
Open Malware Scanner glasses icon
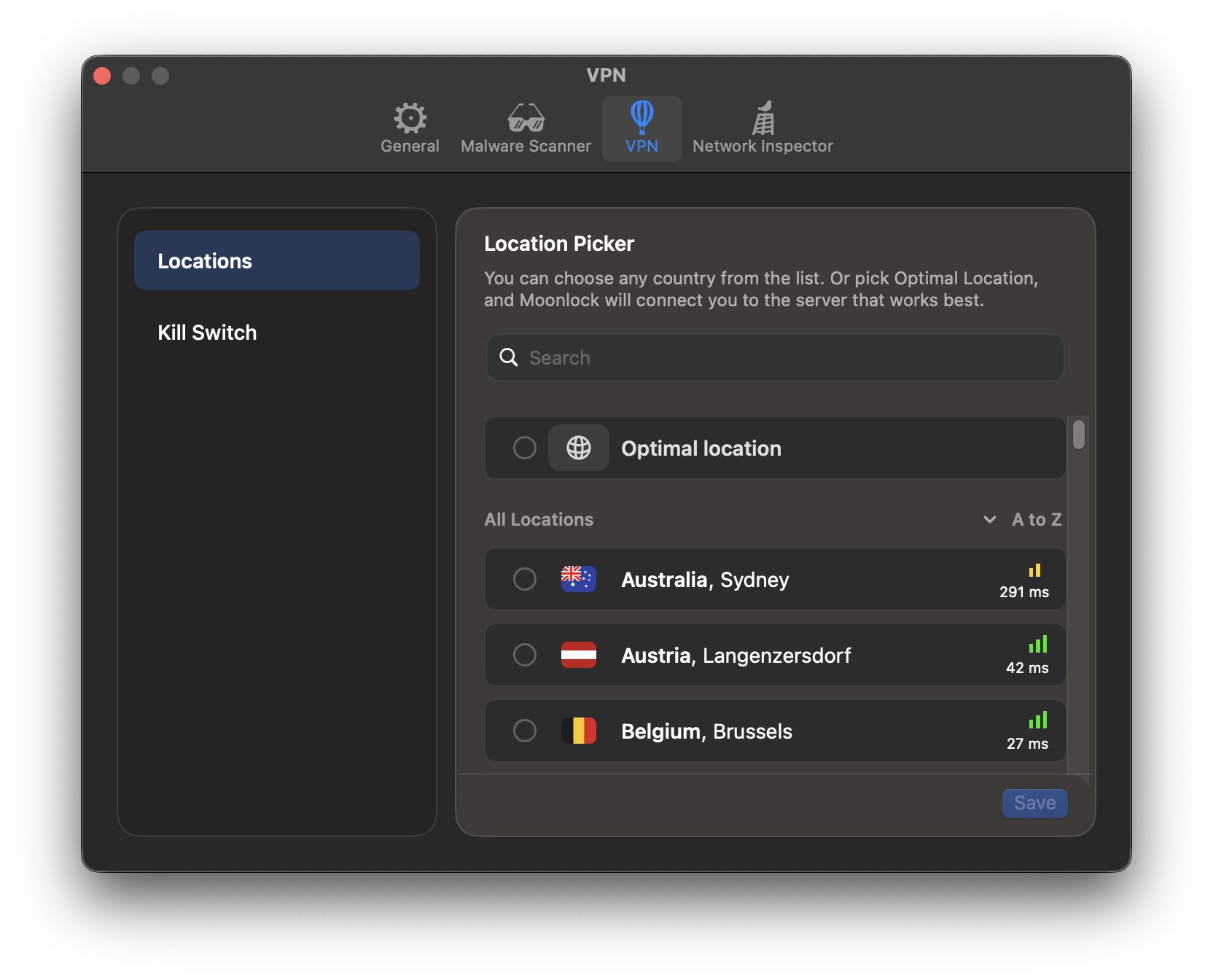[x=526, y=118]
